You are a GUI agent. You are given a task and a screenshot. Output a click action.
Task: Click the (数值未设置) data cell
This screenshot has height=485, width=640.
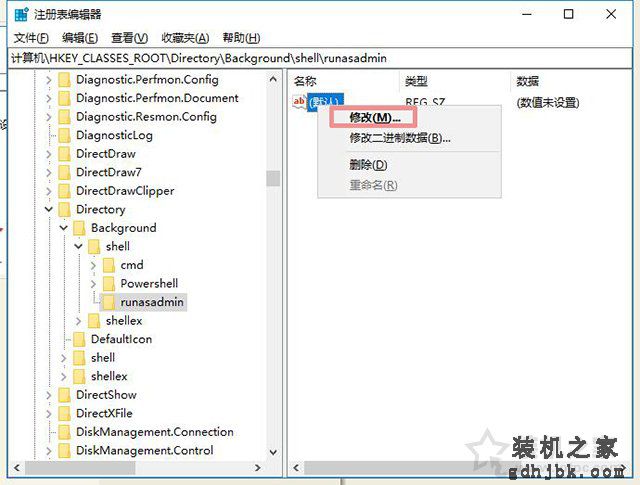pos(548,102)
